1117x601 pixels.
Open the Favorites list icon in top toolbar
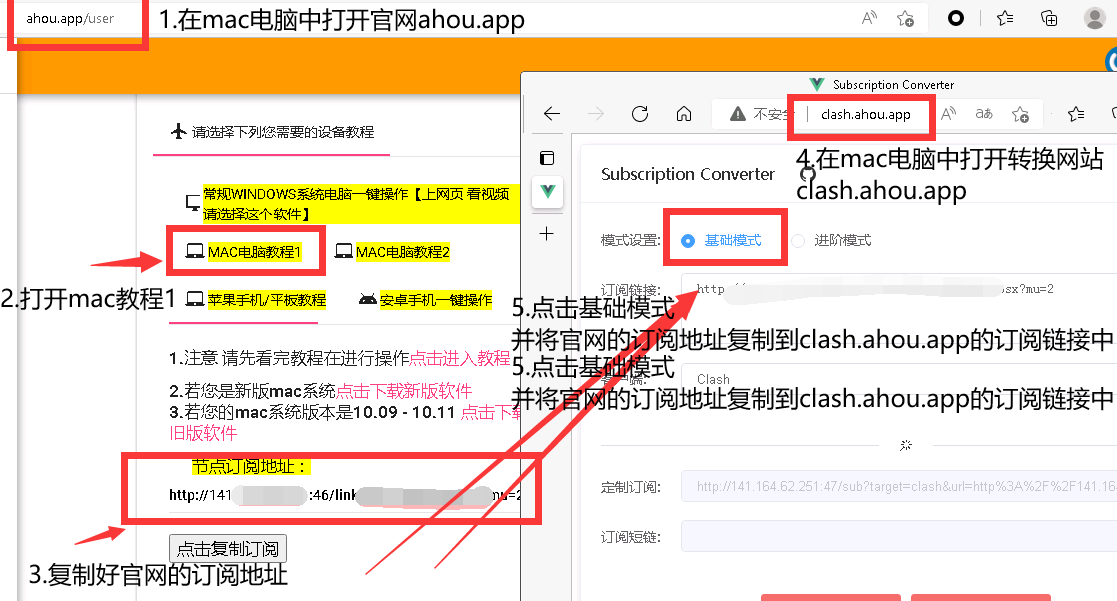(1005, 18)
